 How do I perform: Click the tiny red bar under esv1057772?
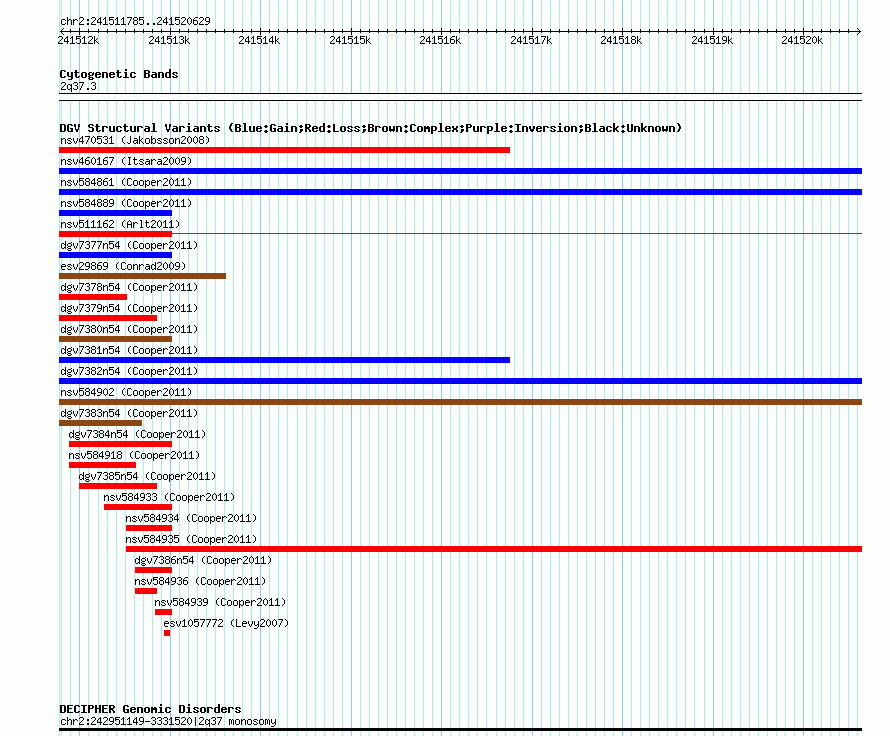(x=167, y=633)
